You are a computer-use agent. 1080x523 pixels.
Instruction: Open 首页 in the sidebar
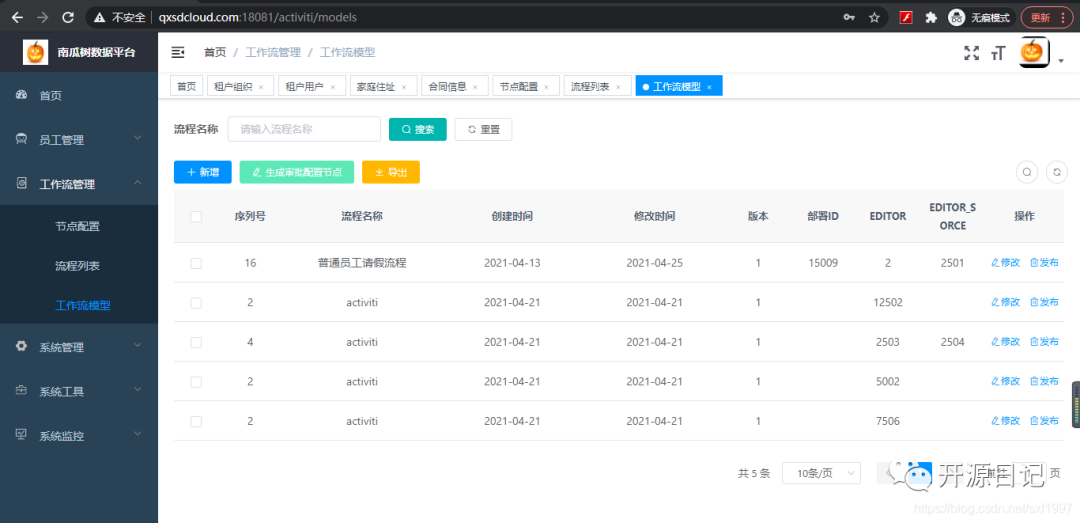click(79, 96)
